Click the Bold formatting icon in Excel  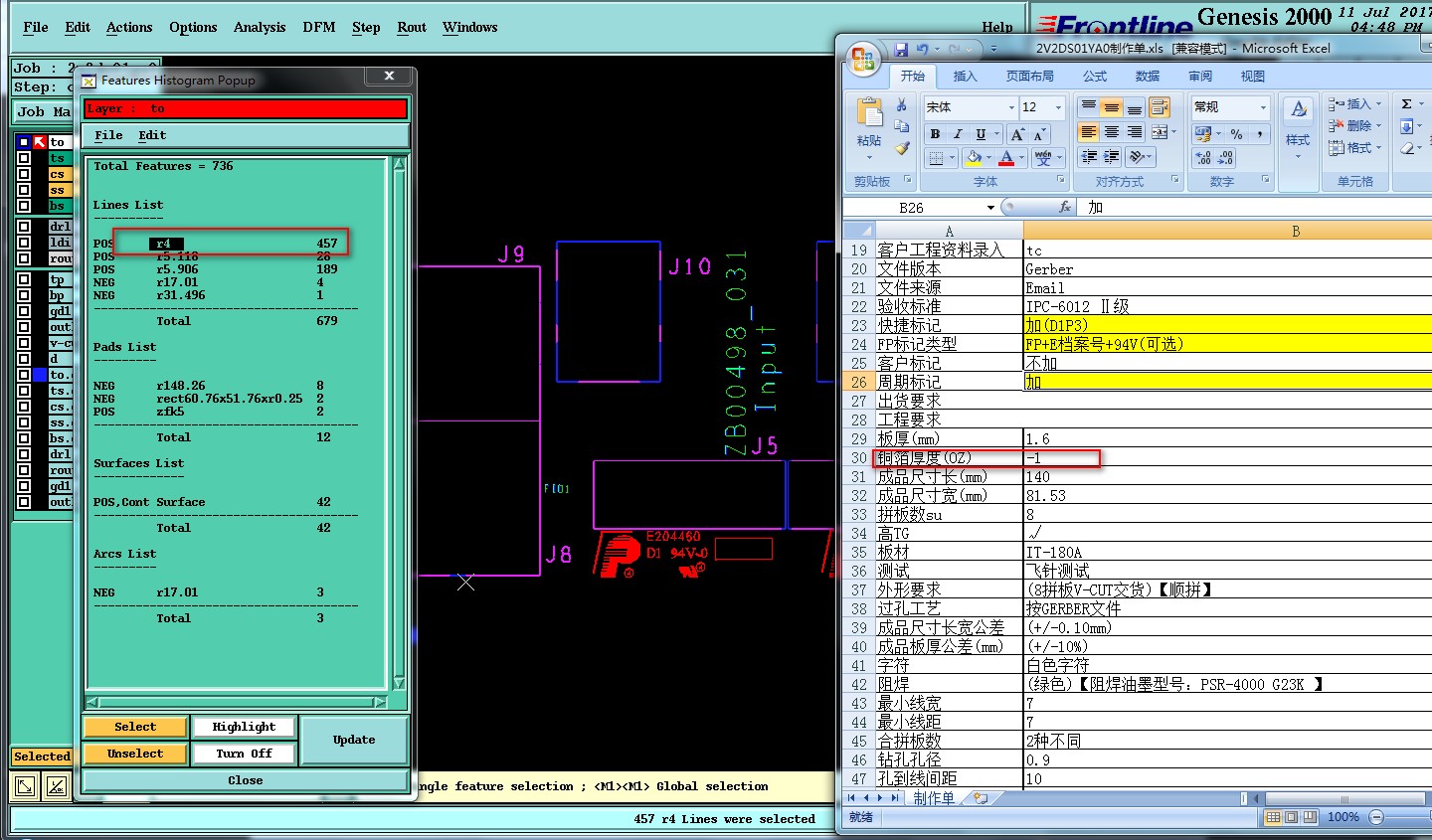click(x=935, y=134)
